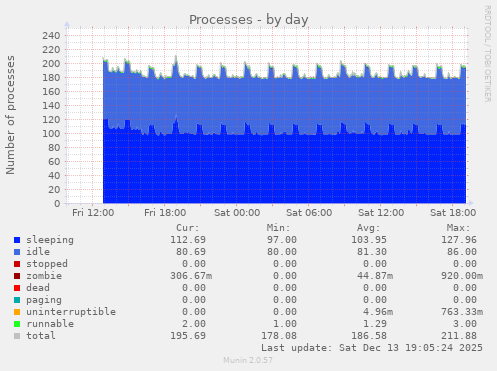This screenshot has height=371, width=497.
Task: Click the idle legend color swatch
Action: point(17,252)
